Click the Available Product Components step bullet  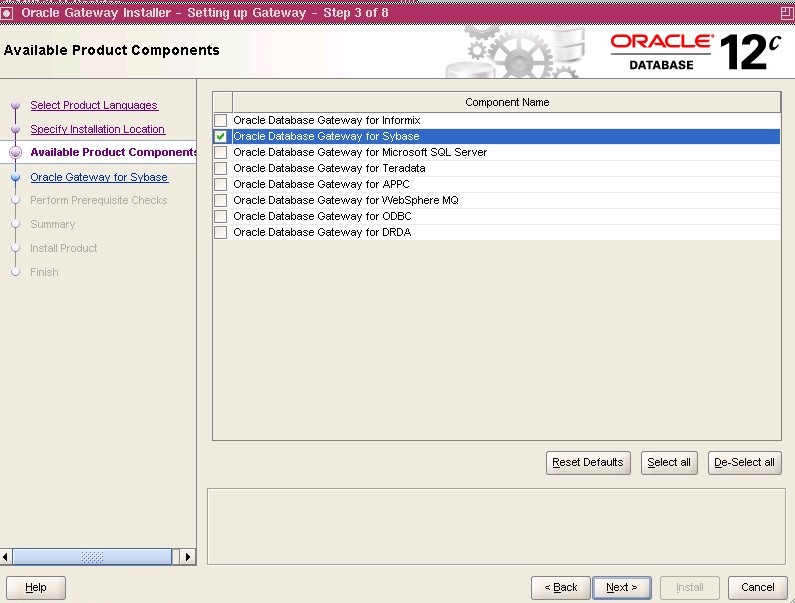coord(16,152)
